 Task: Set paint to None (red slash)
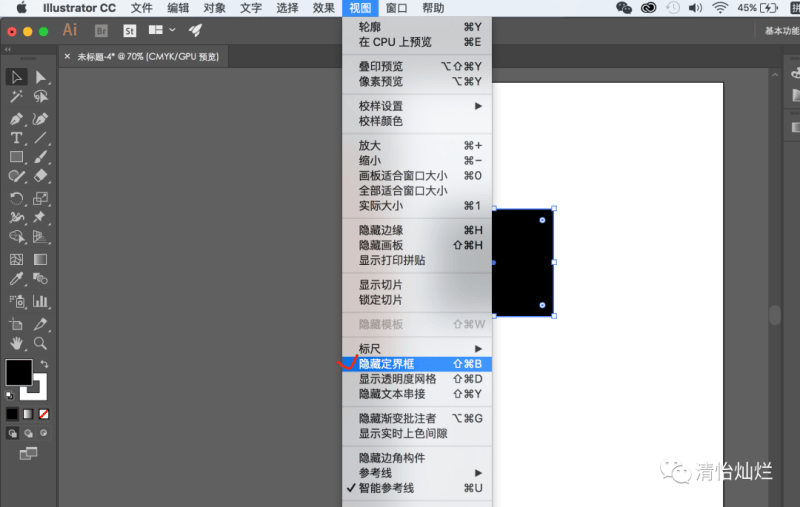pos(44,414)
